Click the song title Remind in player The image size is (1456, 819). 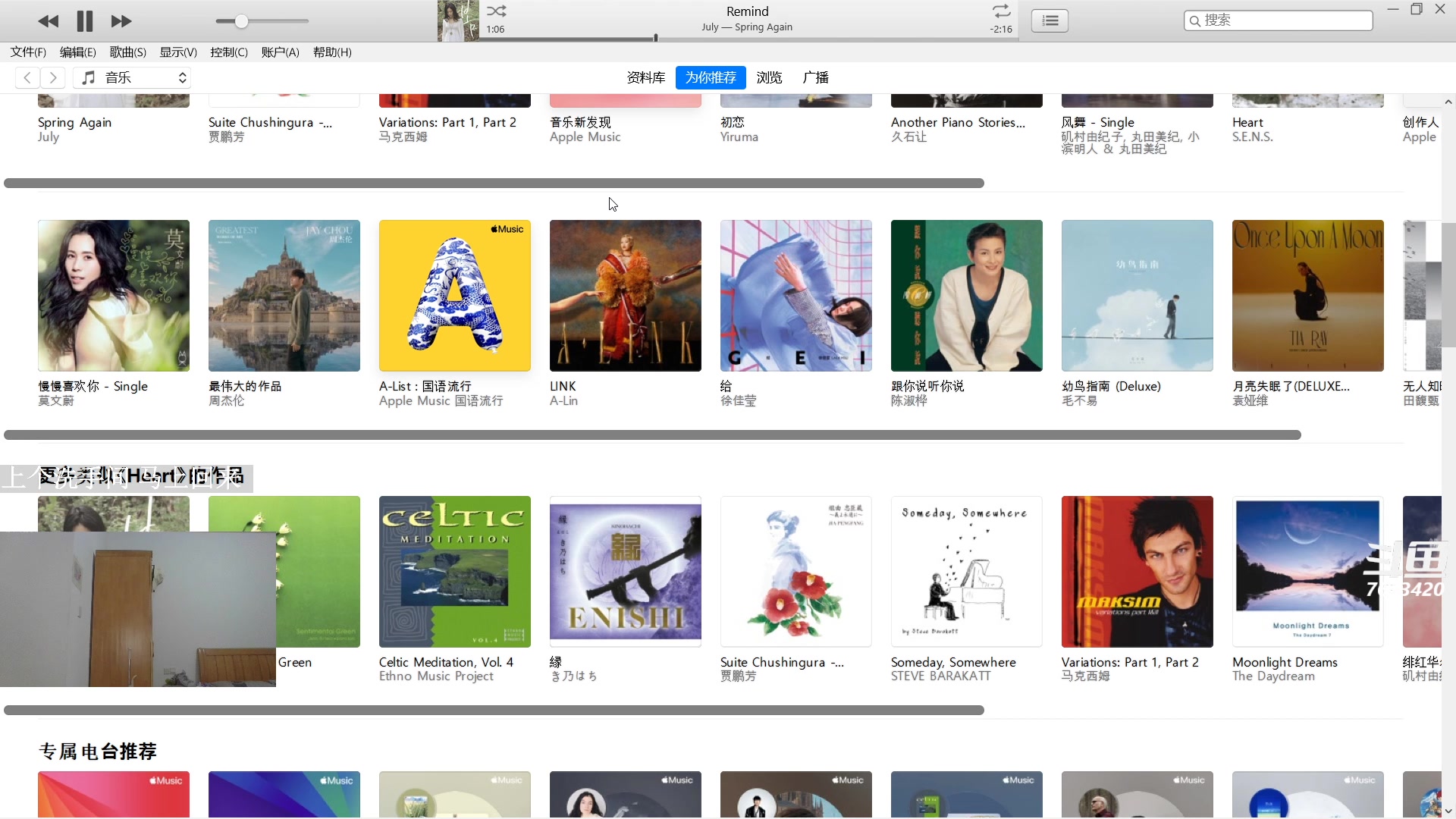point(747,11)
